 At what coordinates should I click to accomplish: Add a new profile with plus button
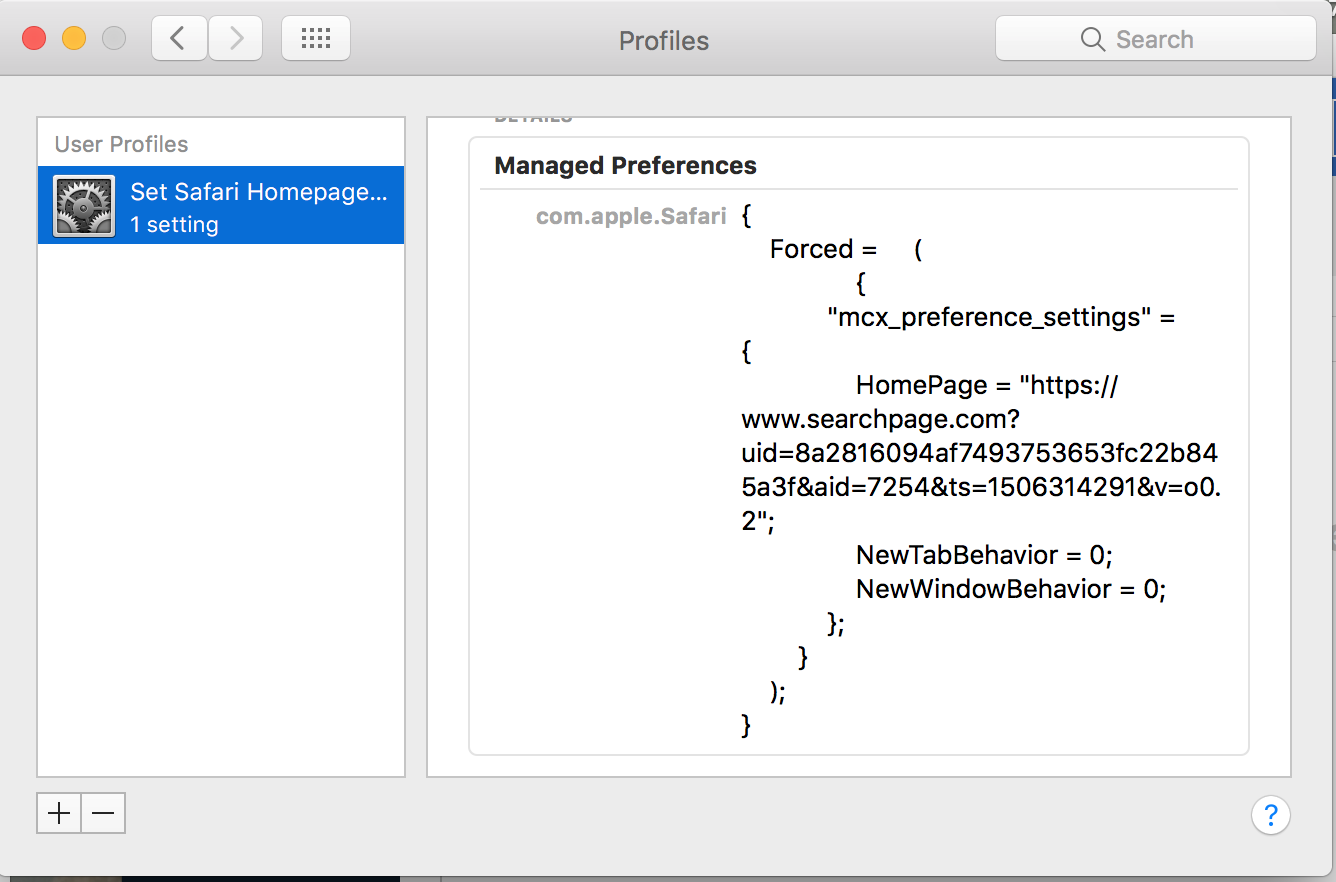[x=59, y=813]
